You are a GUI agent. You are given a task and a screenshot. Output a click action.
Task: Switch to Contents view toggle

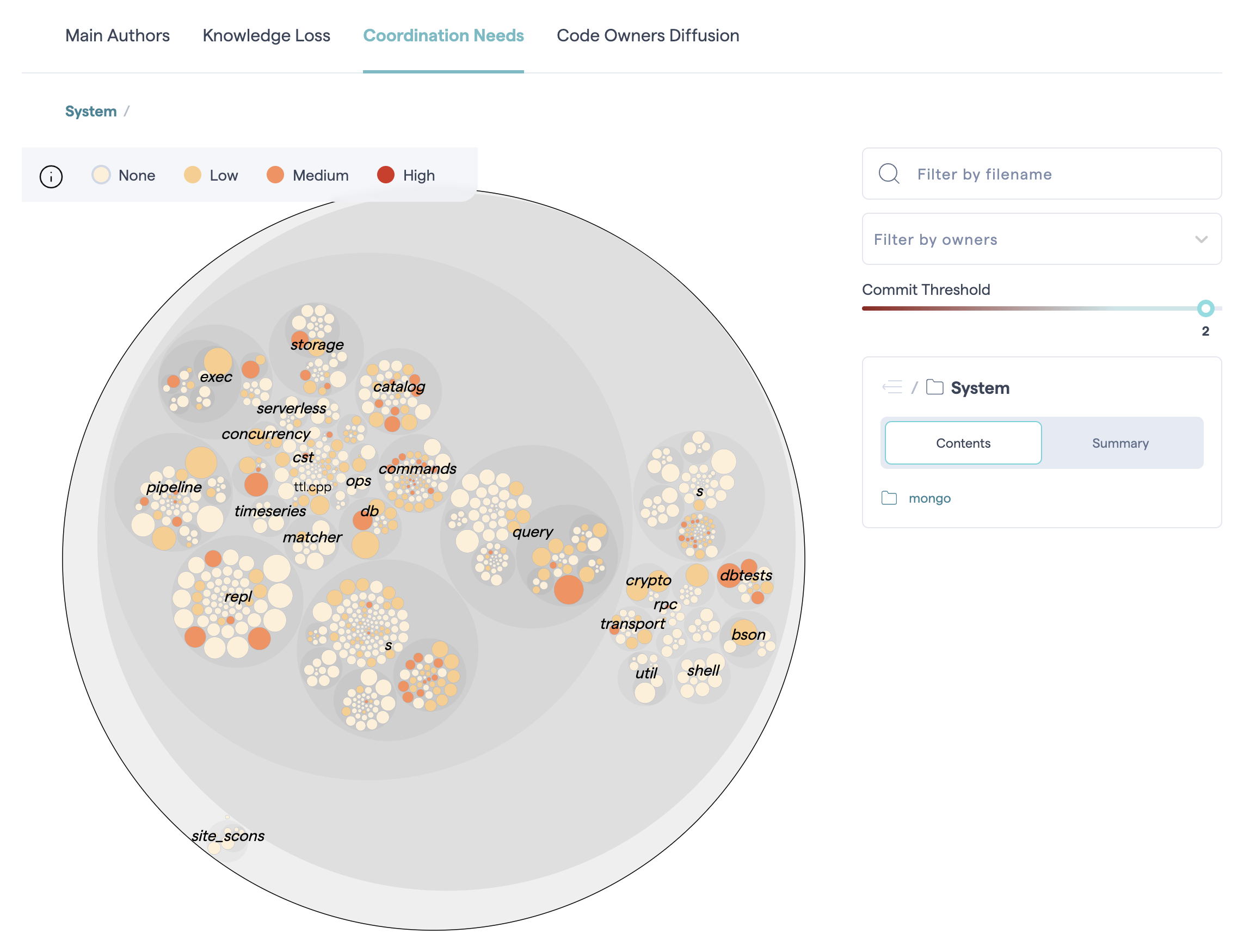point(963,443)
